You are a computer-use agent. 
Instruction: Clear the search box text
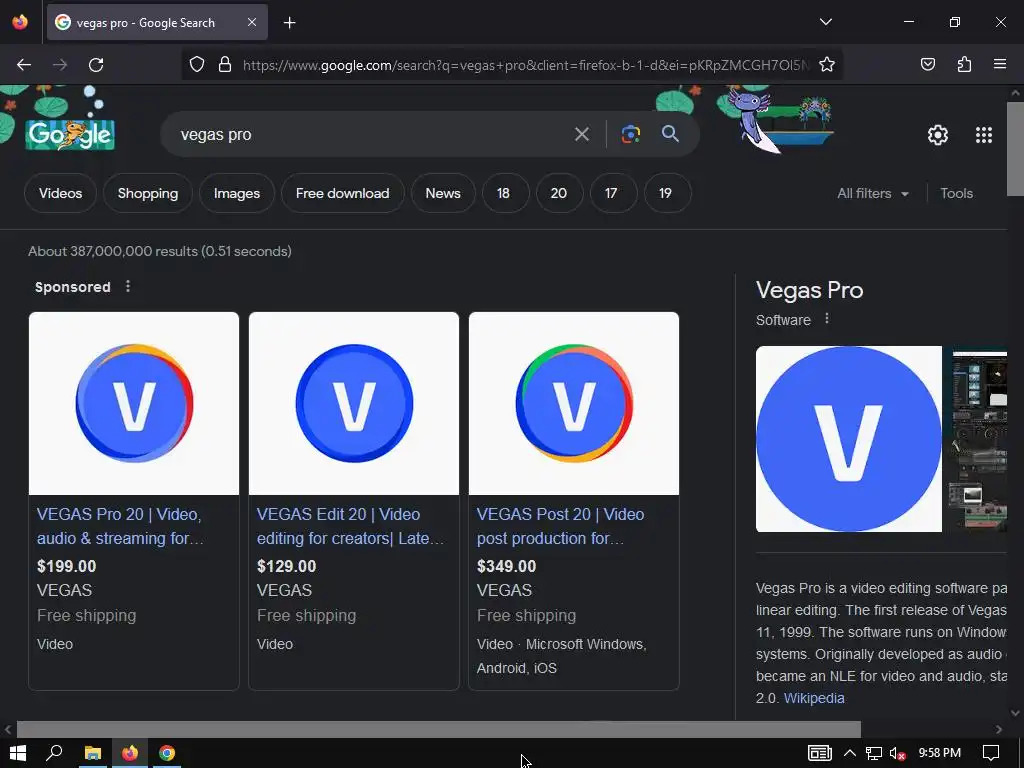tap(581, 135)
